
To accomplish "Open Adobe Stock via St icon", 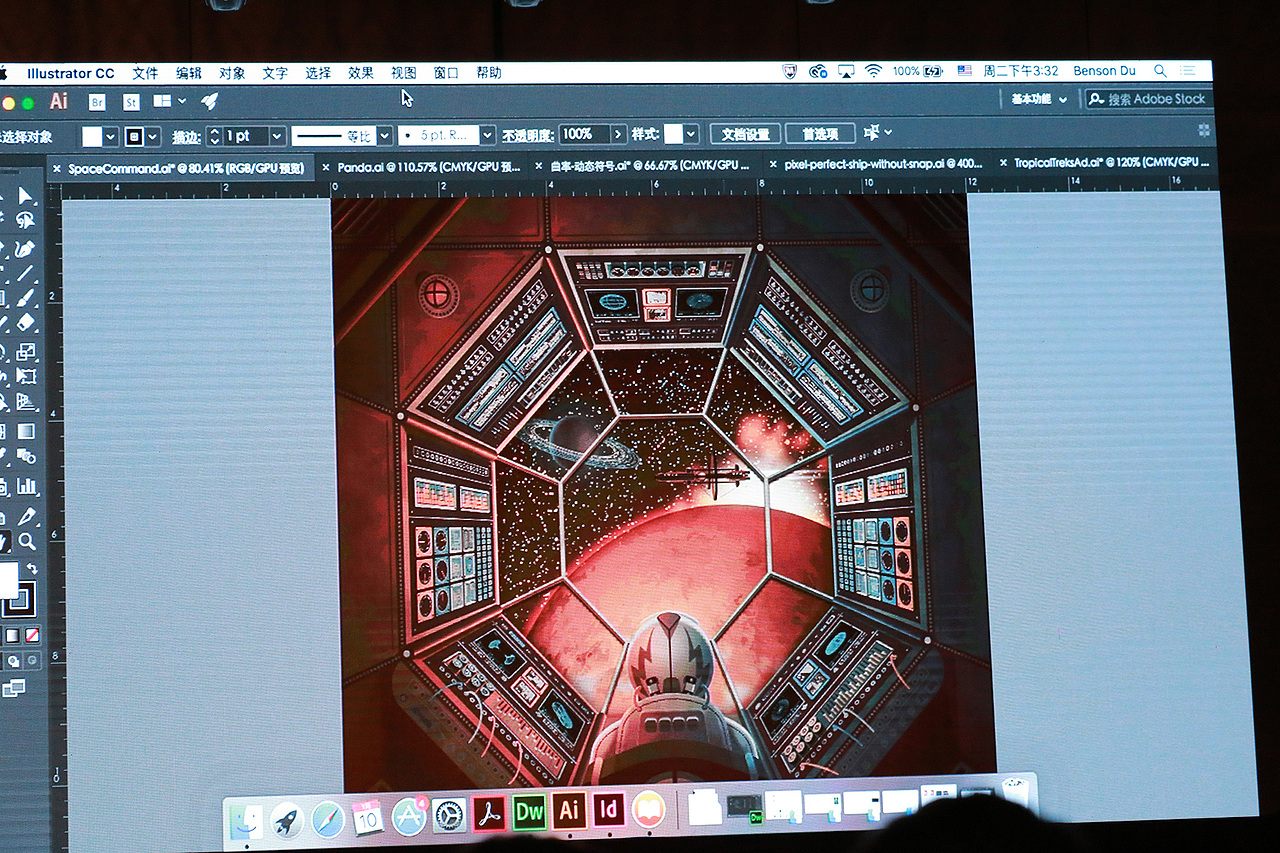I will pyautogui.click(x=131, y=101).
